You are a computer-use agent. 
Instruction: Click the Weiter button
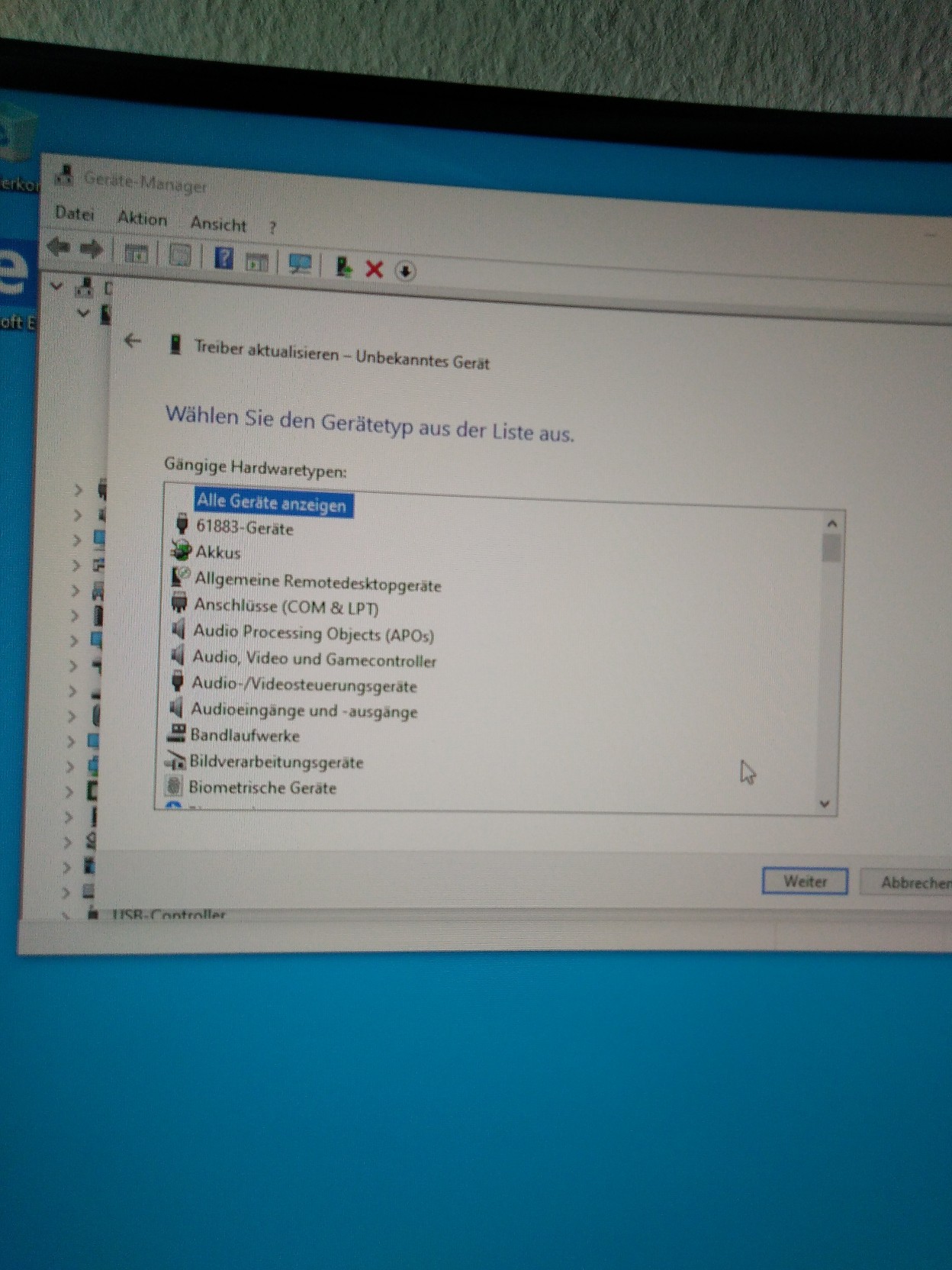point(805,881)
